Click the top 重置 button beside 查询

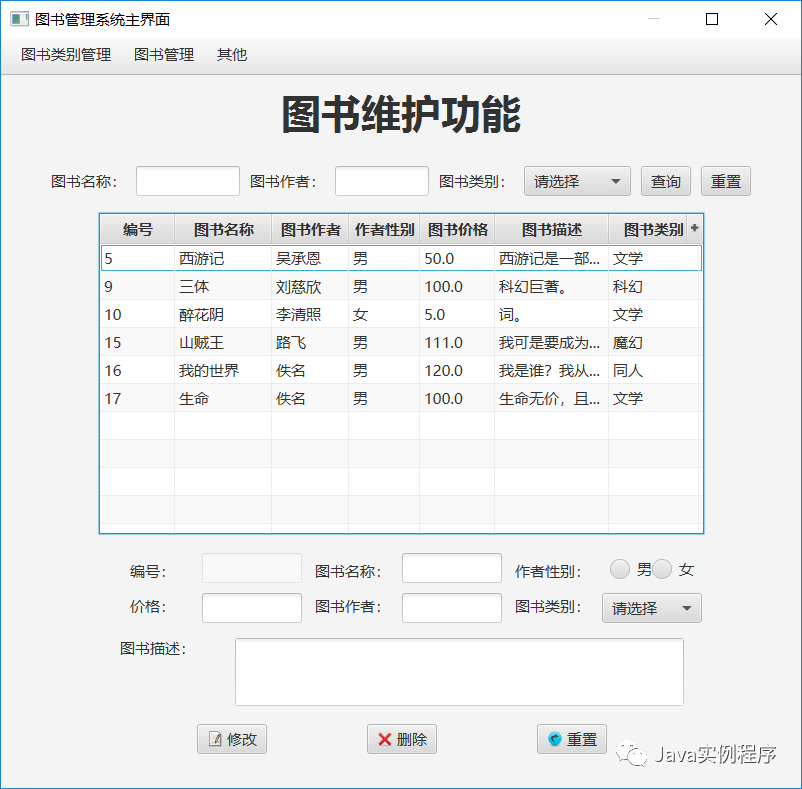[726, 181]
